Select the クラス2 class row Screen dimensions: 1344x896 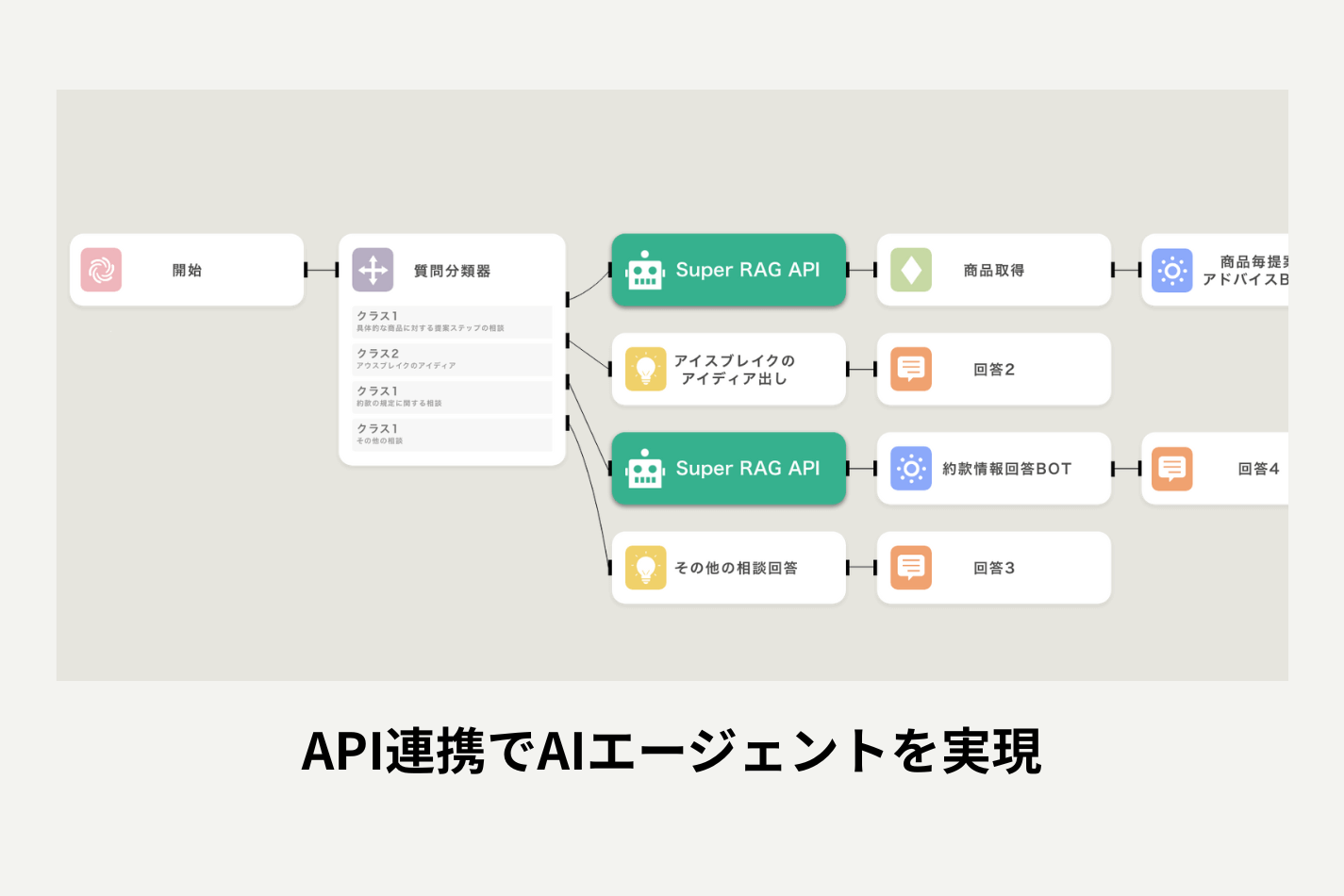(x=452, y=359)
